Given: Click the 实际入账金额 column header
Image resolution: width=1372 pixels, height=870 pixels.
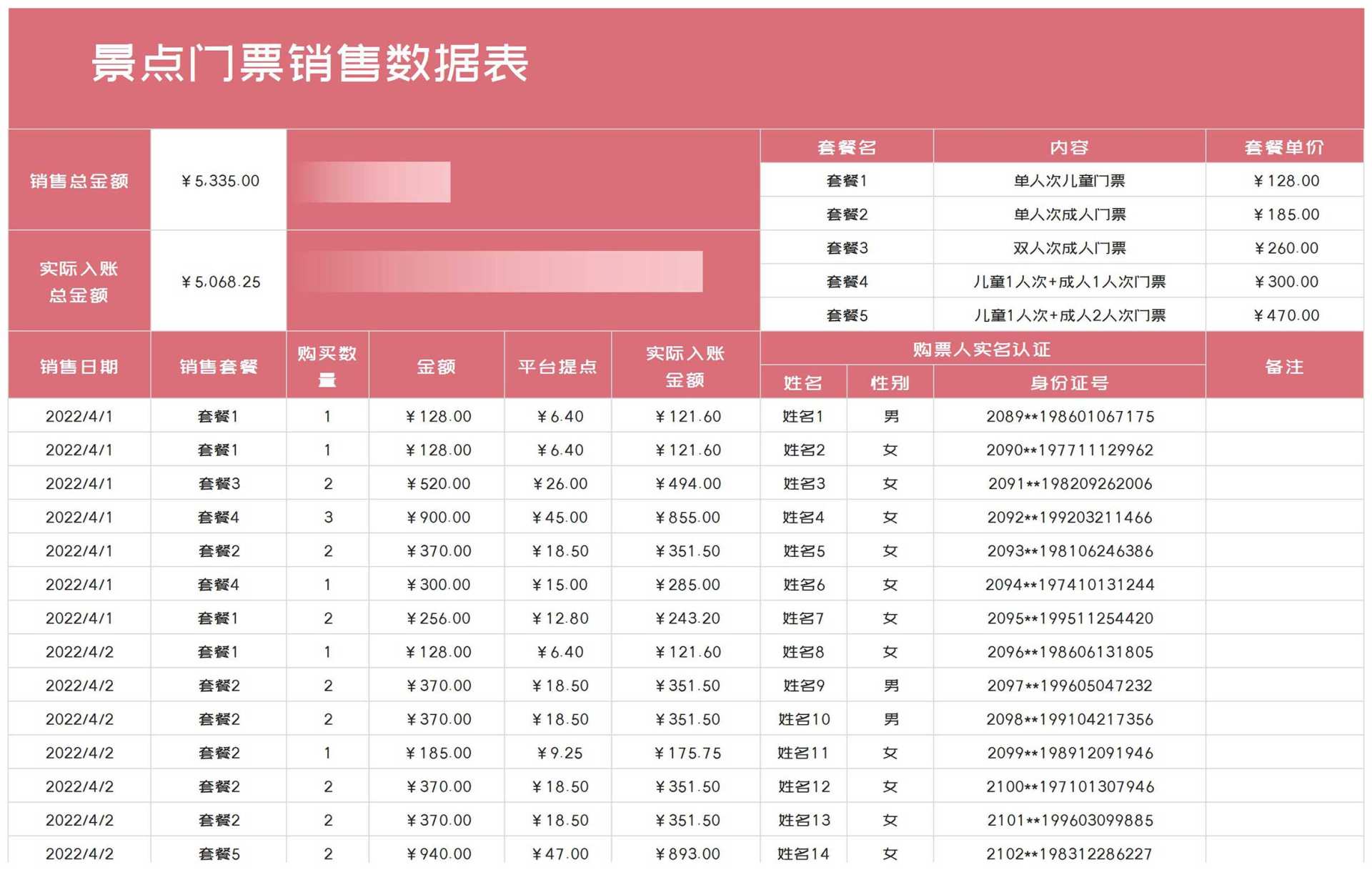Looking at the screenshot, I should (686, 365).
